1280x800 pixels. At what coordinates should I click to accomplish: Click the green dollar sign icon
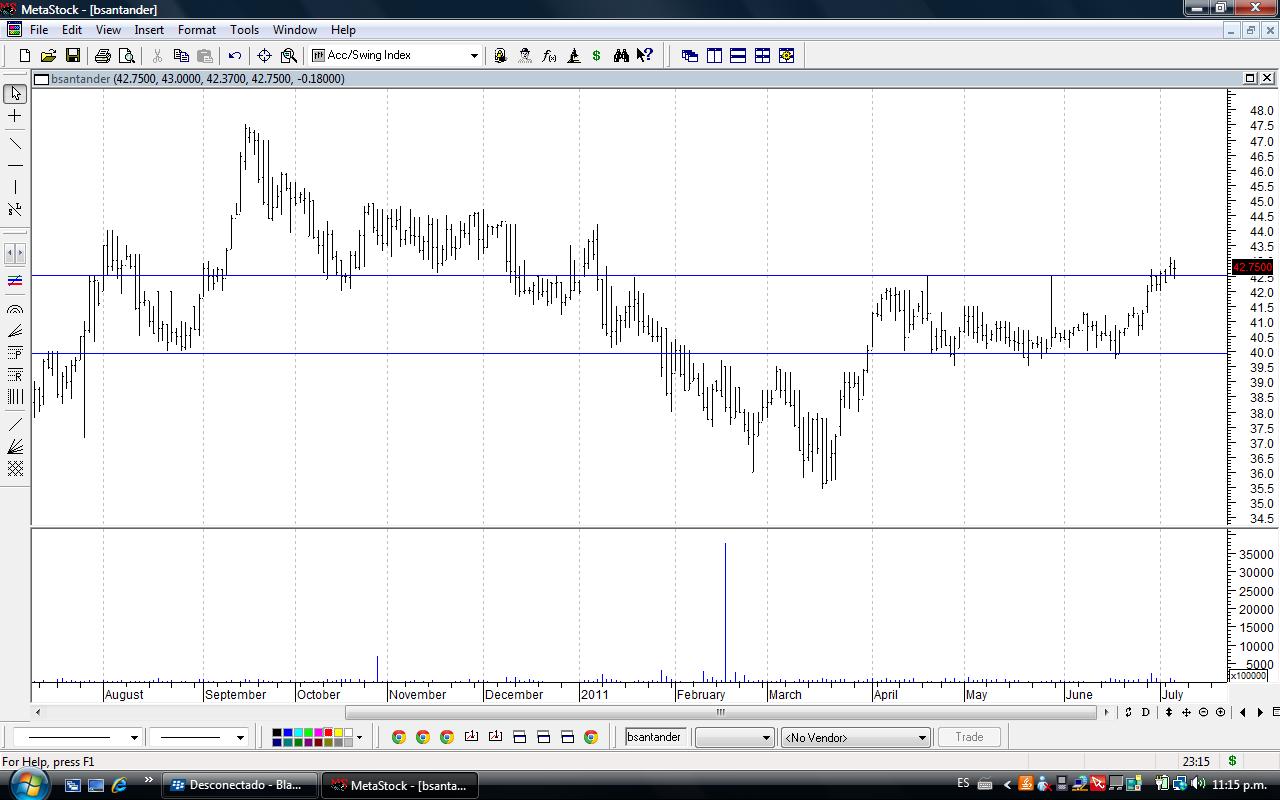tap(597, 56)
